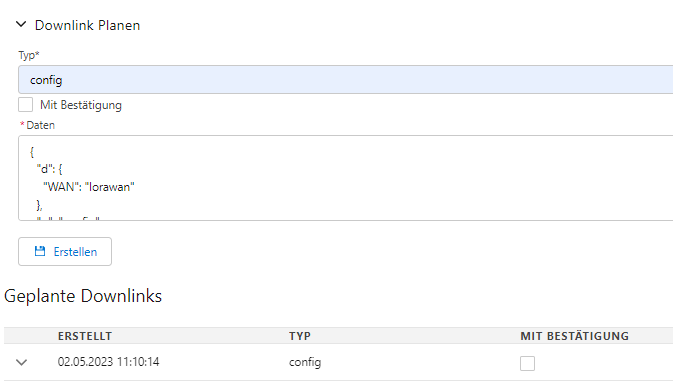Click the Mit Bestätigung label text

pos(81,105)
